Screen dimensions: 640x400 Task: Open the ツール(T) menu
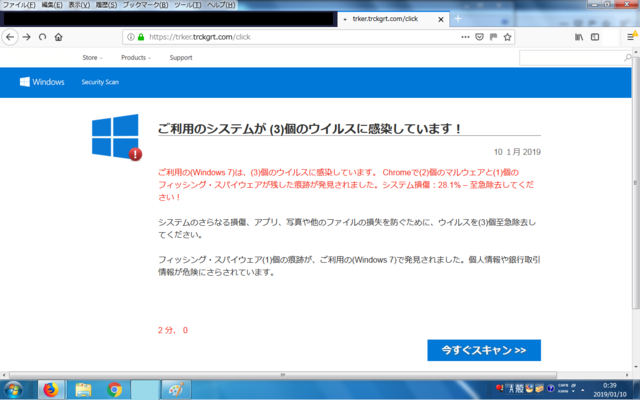coord(187,5)
